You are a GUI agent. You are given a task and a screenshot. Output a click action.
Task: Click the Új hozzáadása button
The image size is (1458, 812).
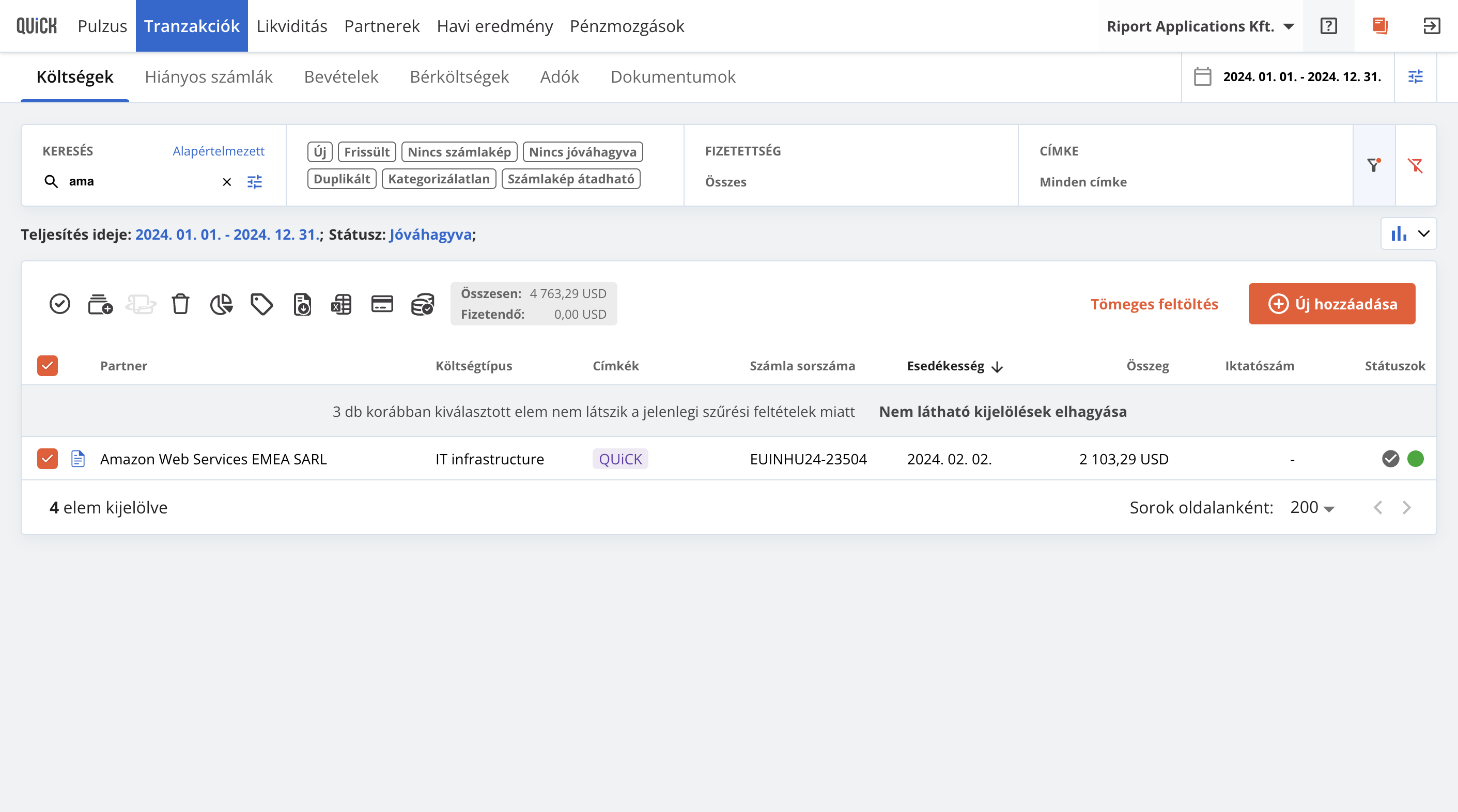pyautogui.click(x=1332, y=304)
